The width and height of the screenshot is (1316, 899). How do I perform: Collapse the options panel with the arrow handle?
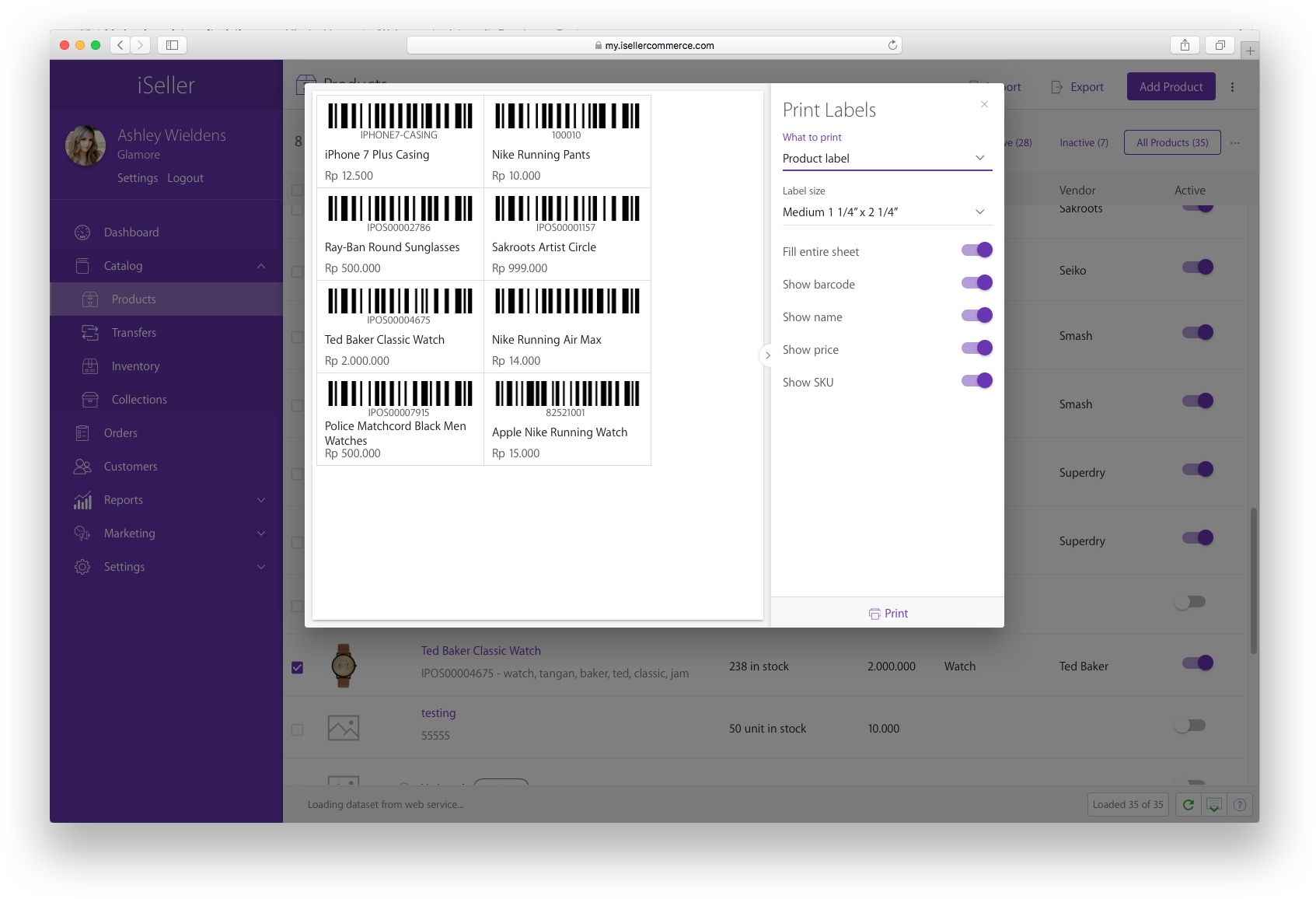point(767,355)
